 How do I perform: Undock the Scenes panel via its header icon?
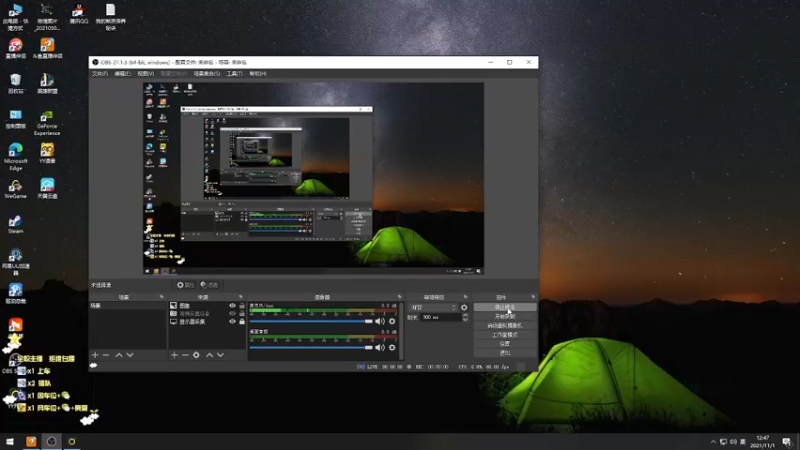tap(162, 297)
